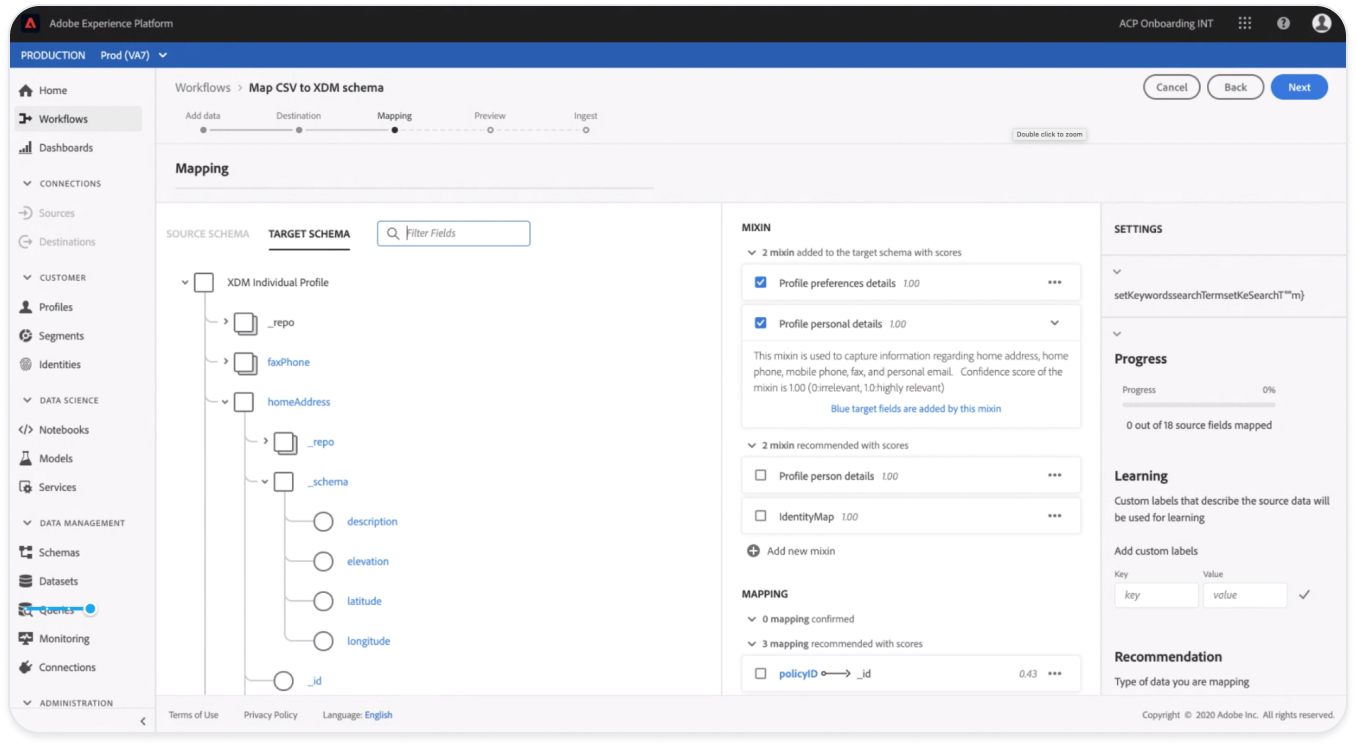
Task: Collapse the homeAddress tree node
Action: pos(225,402)
